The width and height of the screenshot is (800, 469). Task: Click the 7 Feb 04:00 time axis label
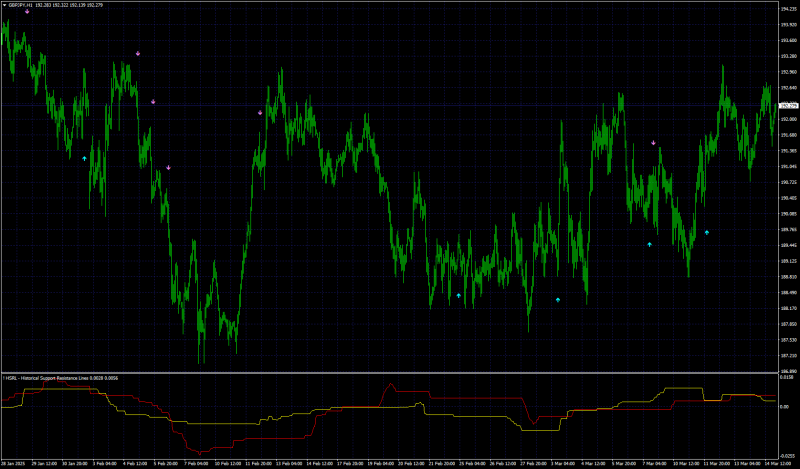tap(196, 464)
